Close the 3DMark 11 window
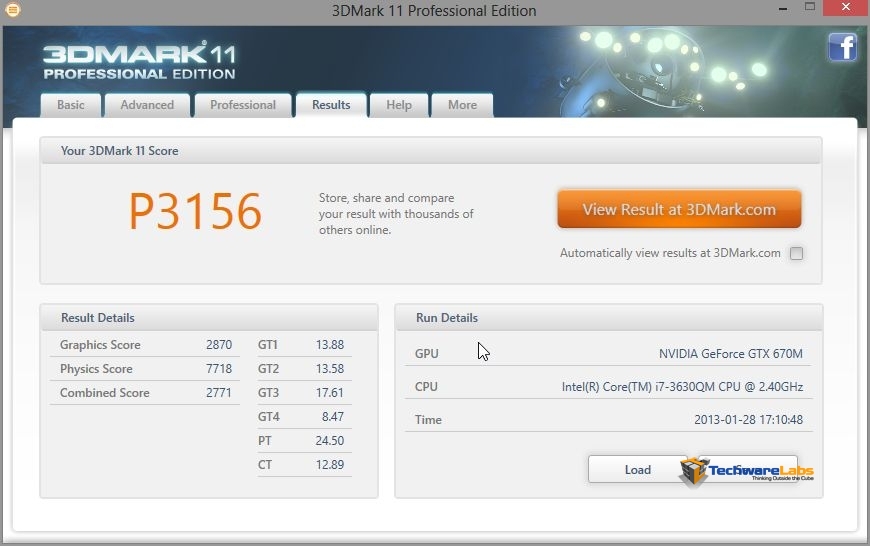This screenshot has width=870, height=546. (846, 7)
